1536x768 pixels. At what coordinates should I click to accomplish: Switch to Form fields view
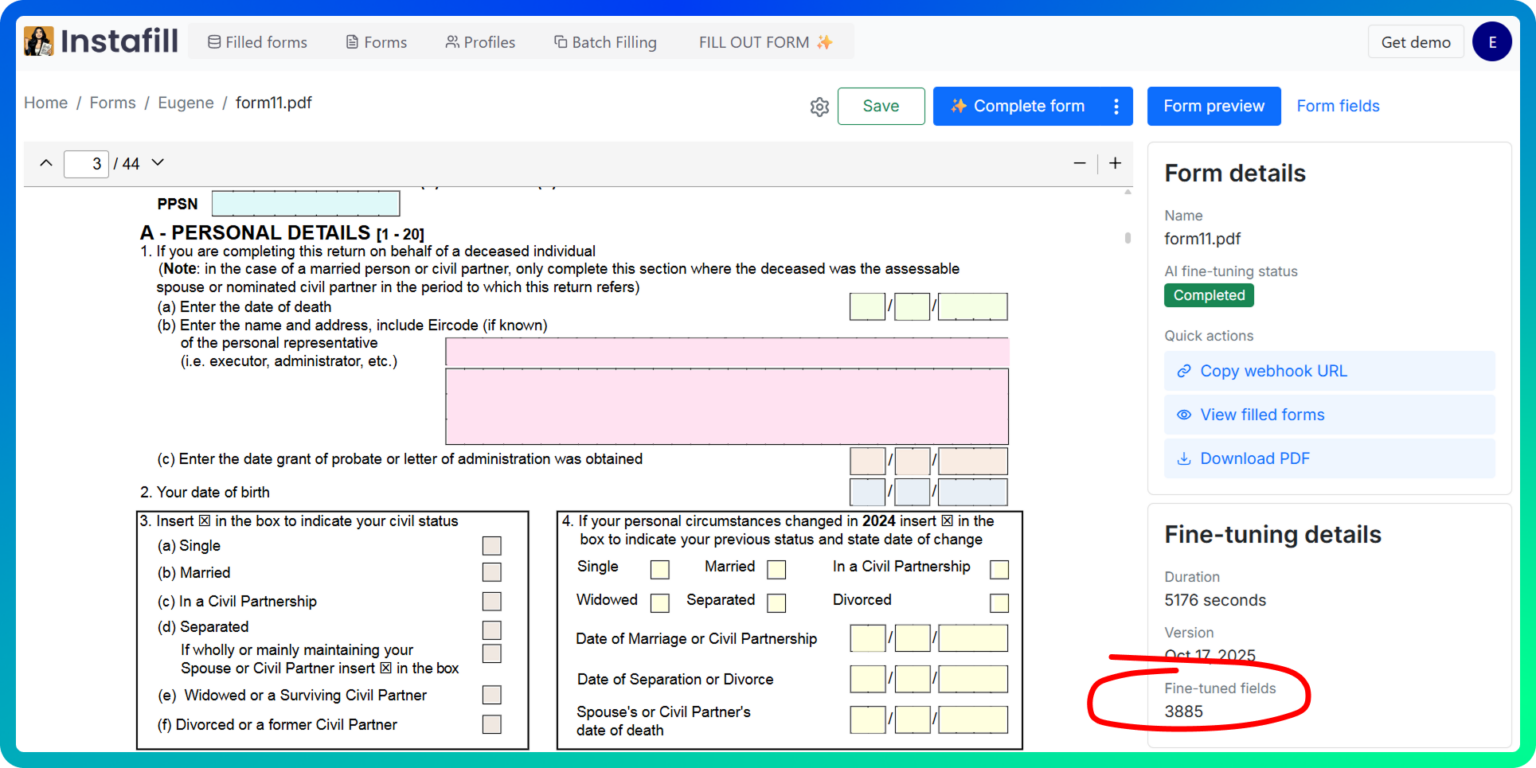[x=1338, y=106]
